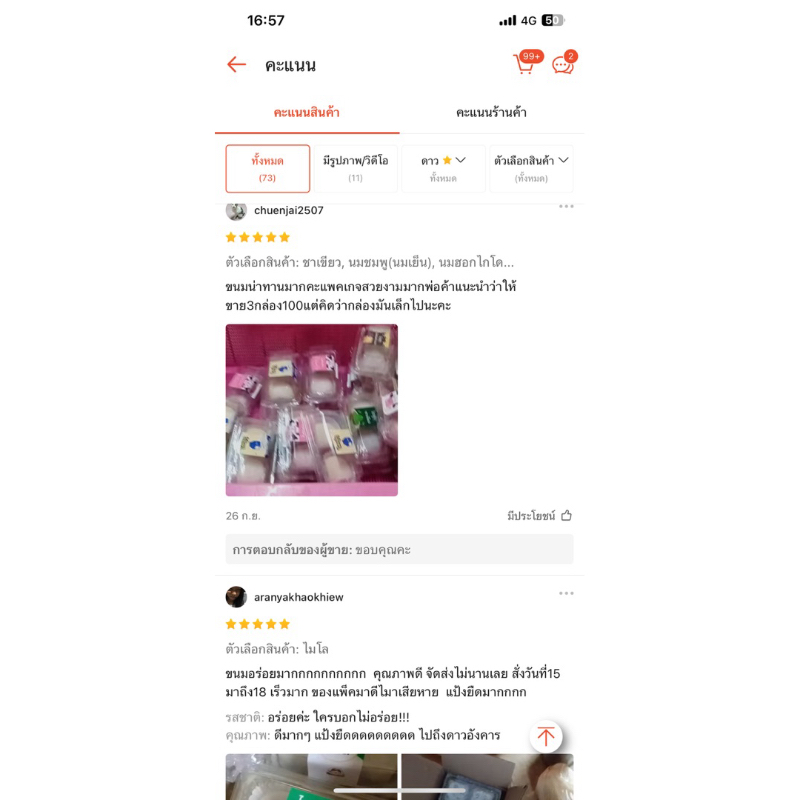Tap aranyakhaokhiew profile avatar
The image size is (800, 800).
pyautogui.click(x=236, y=597)
